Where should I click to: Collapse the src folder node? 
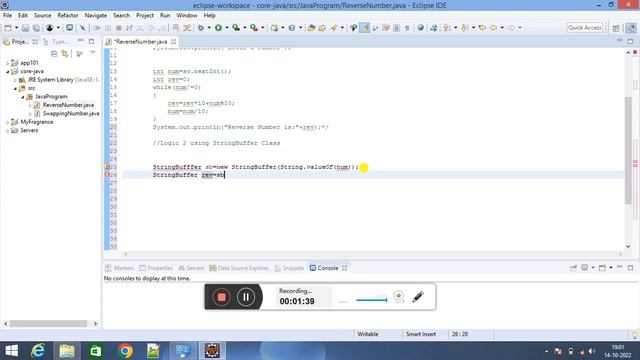16,88
